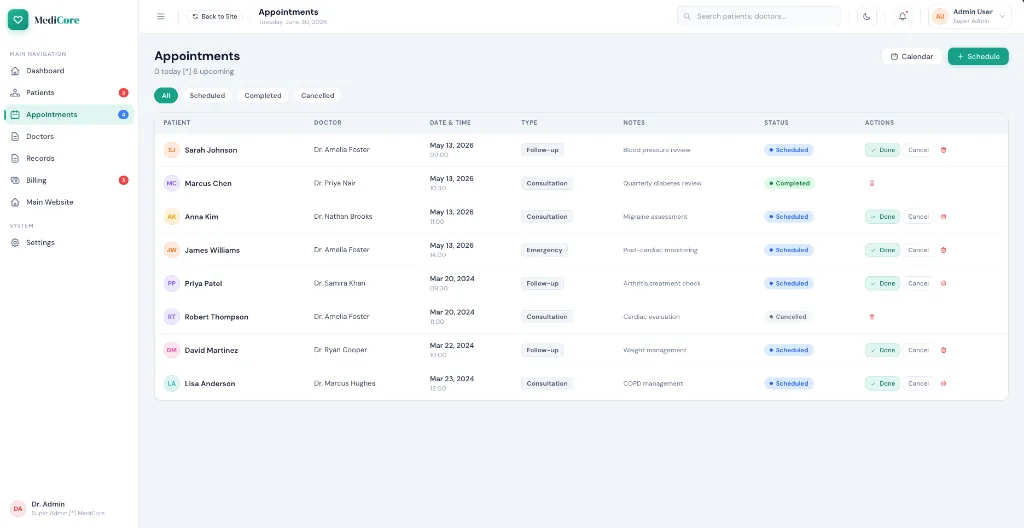Delete Anna Kim's appointment trash icon
This screenshot has height=528, width=1024.
tap(943, 217)
